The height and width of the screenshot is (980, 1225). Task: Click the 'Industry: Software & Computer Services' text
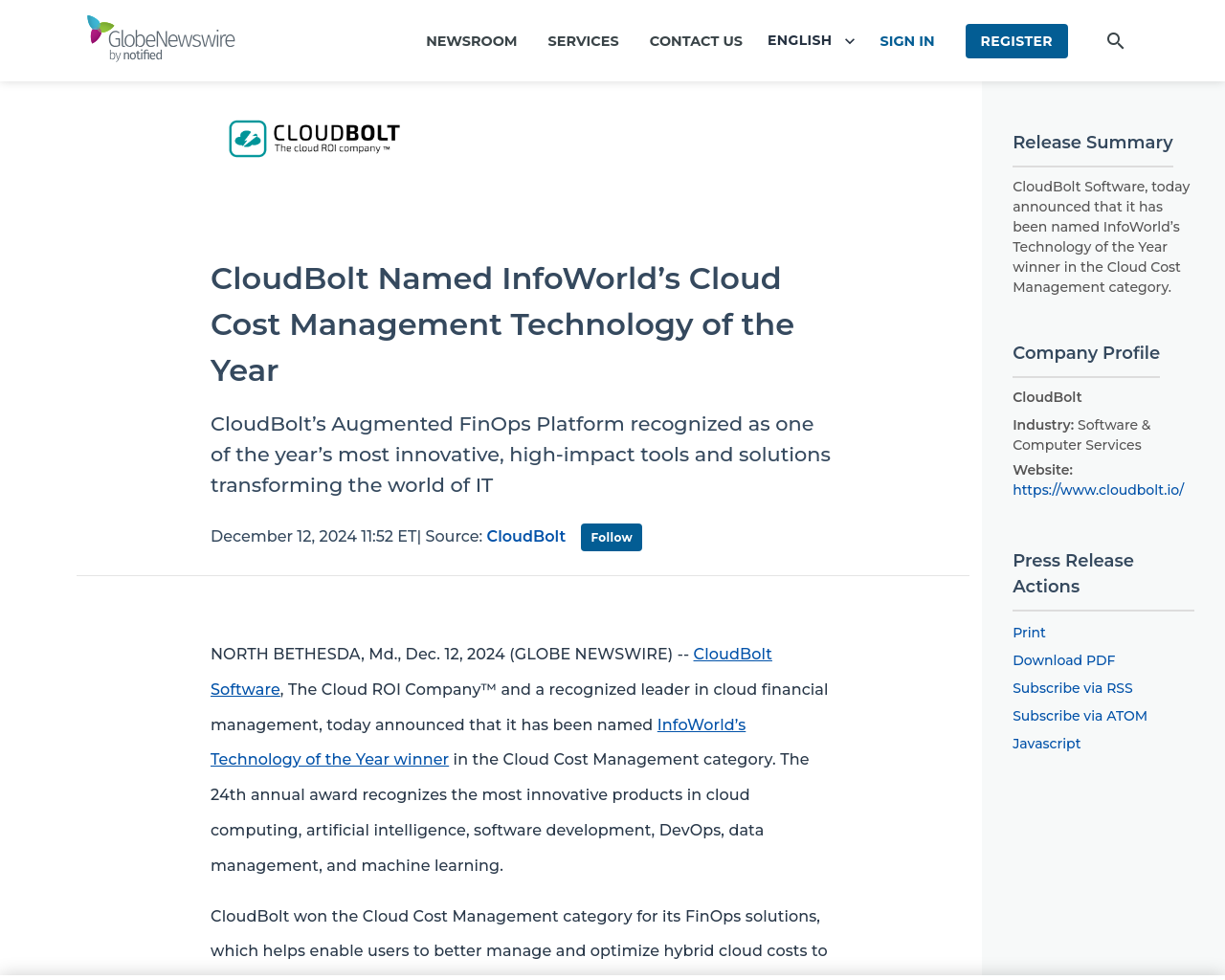click(x=1081, y=434)
